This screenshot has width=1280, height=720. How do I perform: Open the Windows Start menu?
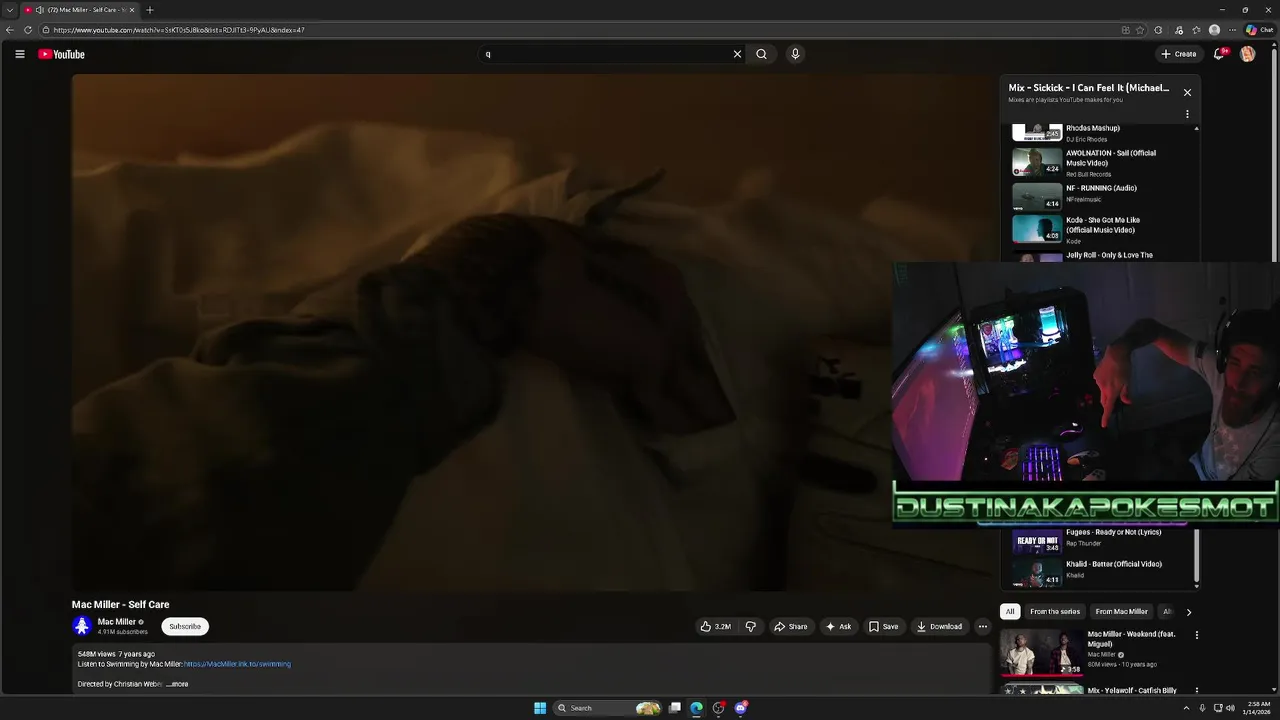[540, 708]
